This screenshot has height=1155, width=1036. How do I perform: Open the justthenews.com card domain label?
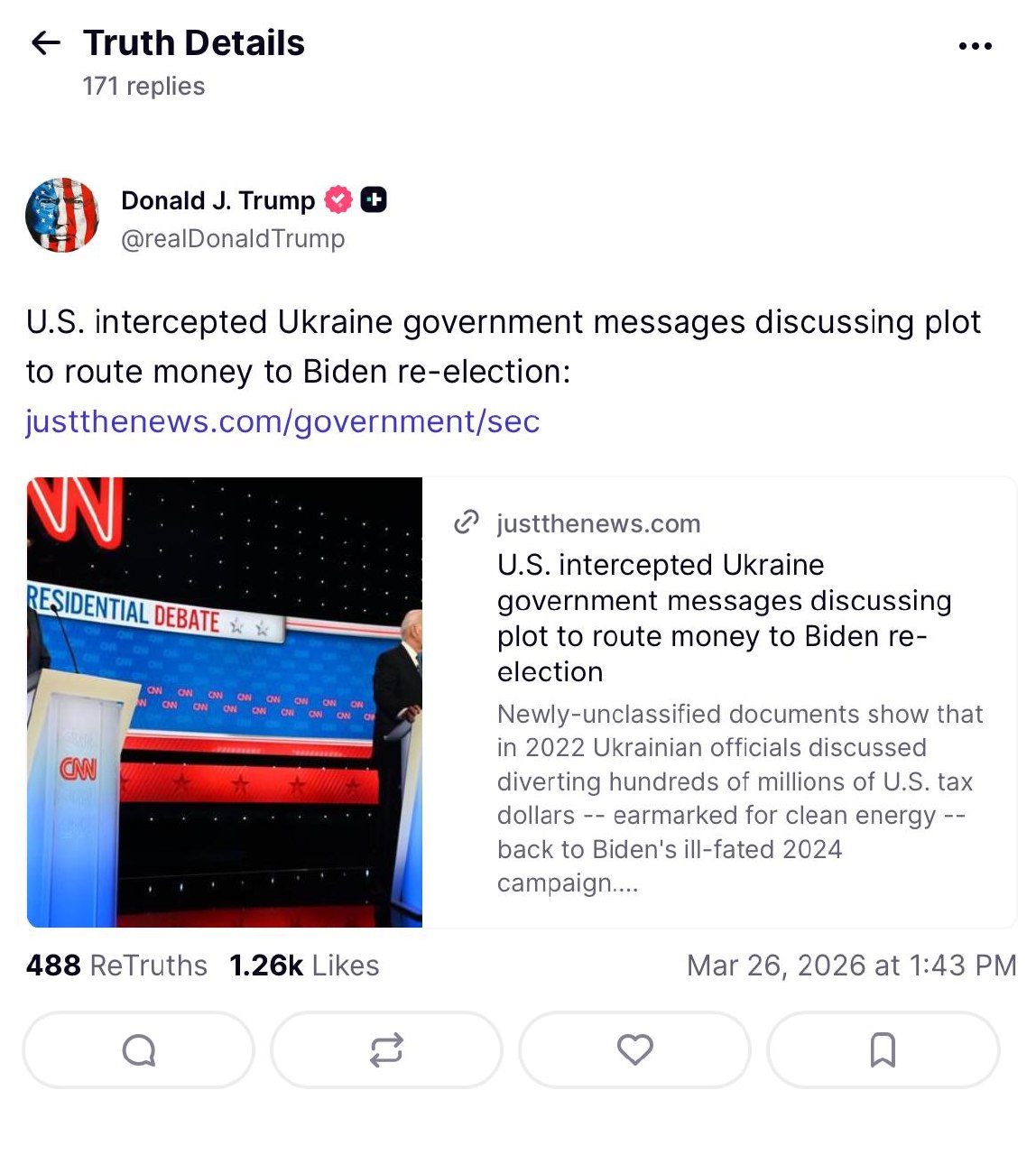598,523
